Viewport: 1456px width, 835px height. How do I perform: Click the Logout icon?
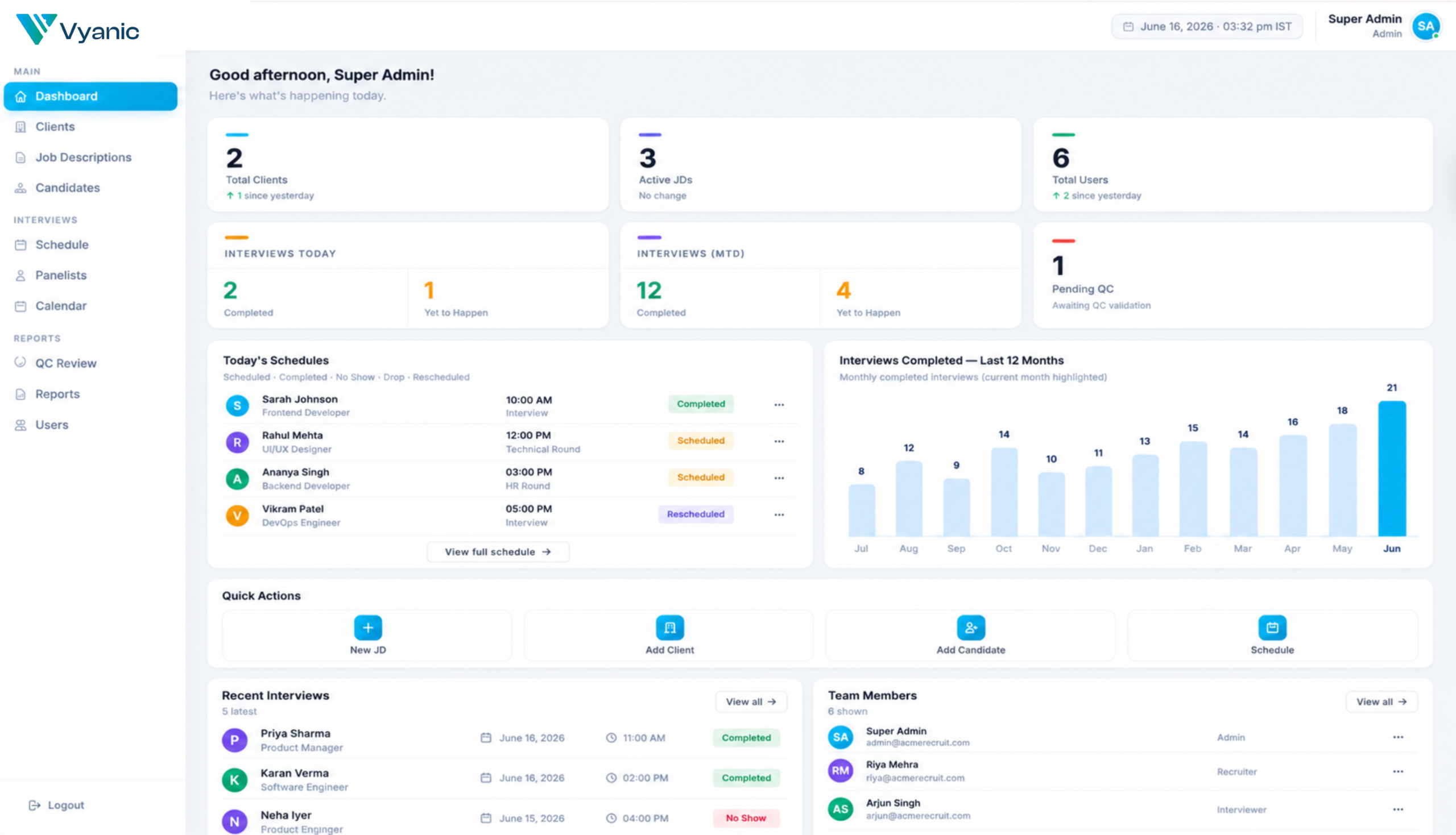pos(35,805)
